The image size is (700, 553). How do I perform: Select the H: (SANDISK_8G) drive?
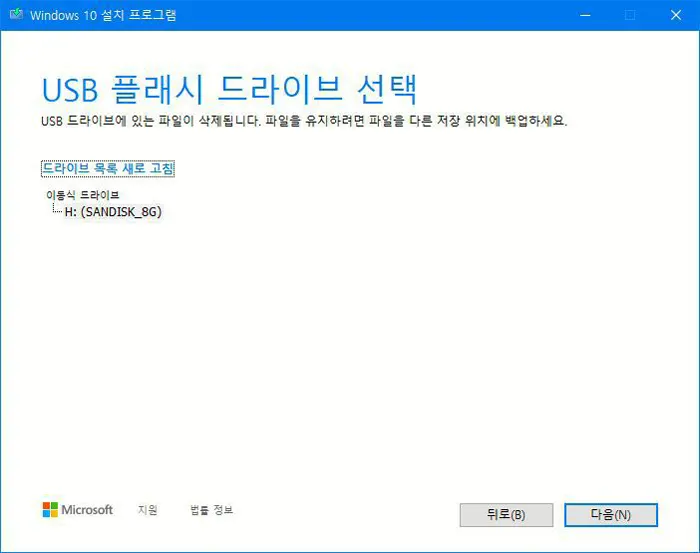coord(113,212)
